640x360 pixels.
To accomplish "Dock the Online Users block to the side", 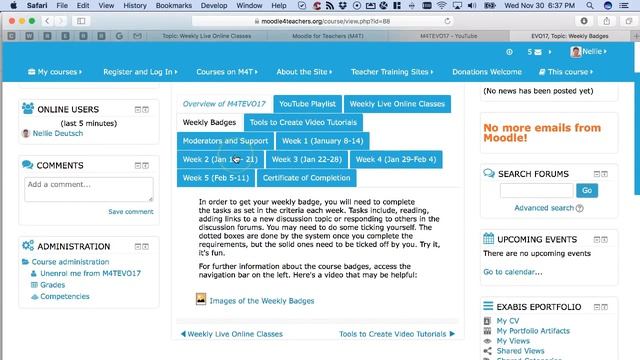I will 146,109.
